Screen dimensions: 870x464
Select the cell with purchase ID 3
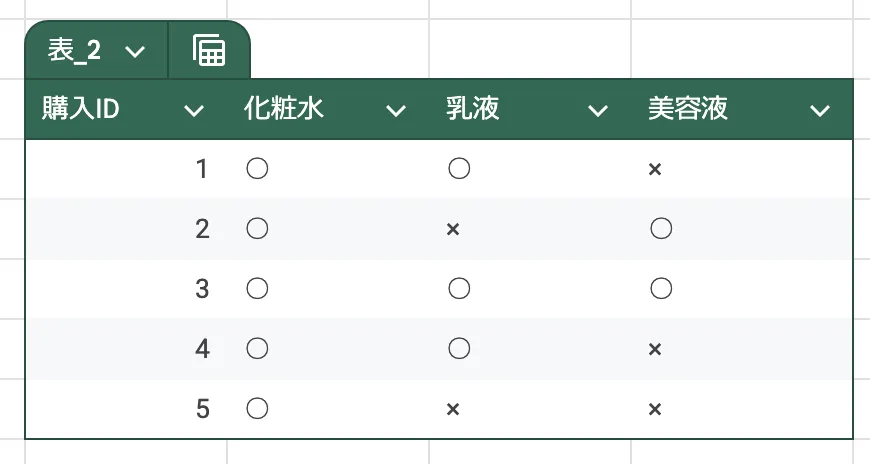tap(127, 289)
